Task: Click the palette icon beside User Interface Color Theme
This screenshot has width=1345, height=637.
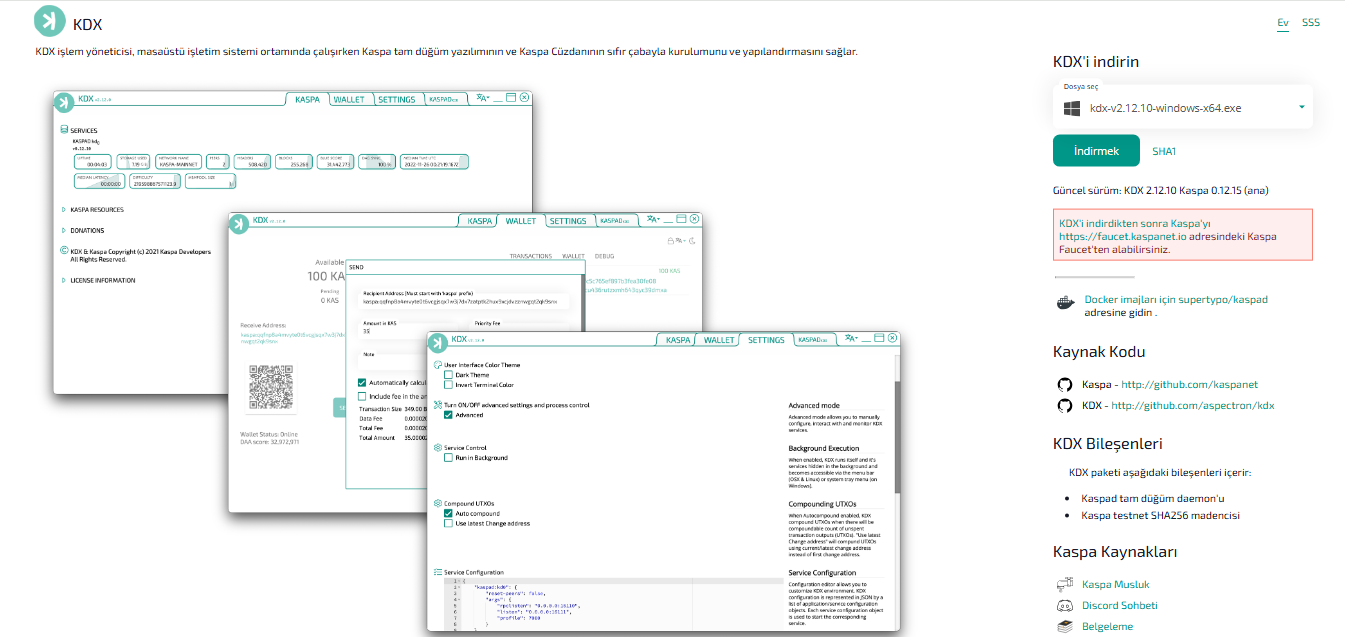Action: pyautogui.click(x=438, y=365)
